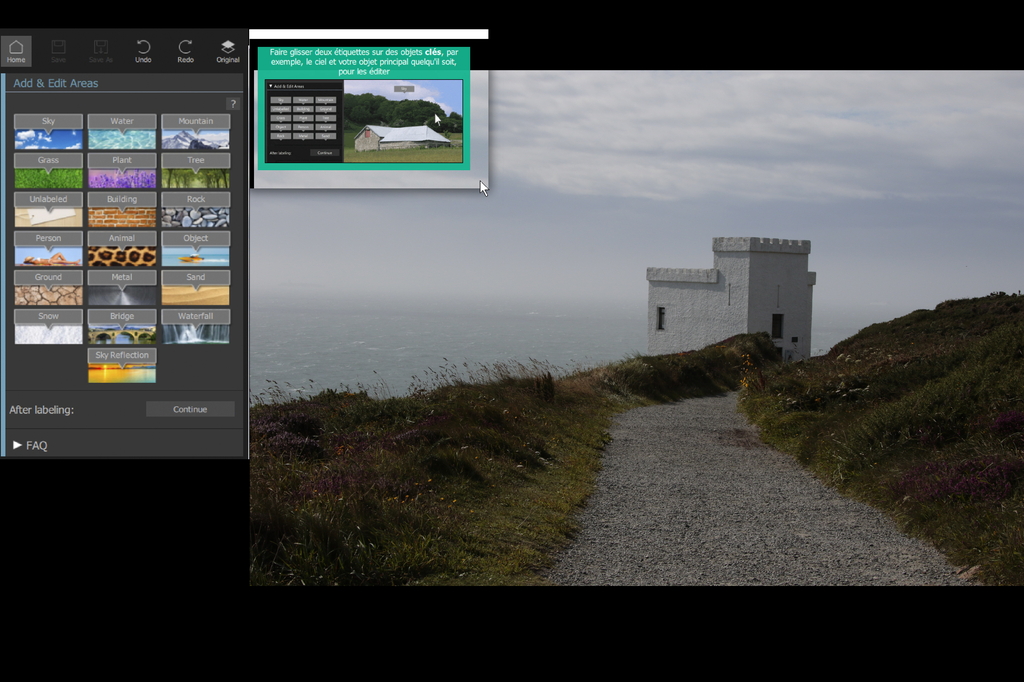
Task: Select the Person label tile
Action: 47,245
